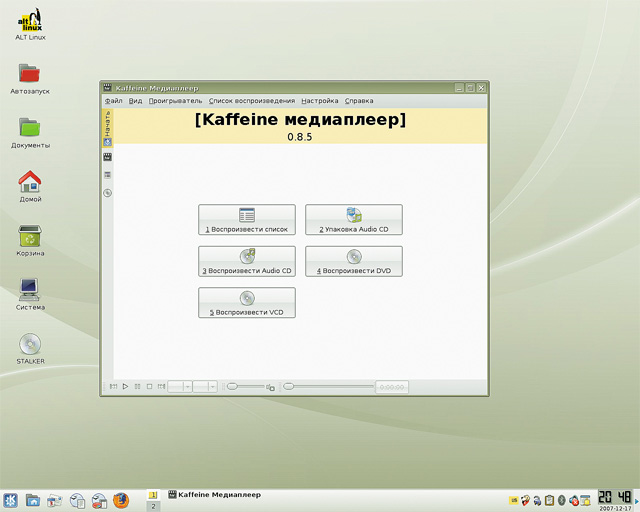Launch the fifth taskbar launcher with globe
Image resolution: width=640 pixels, height=512 pixels.
tap(99, 501)
